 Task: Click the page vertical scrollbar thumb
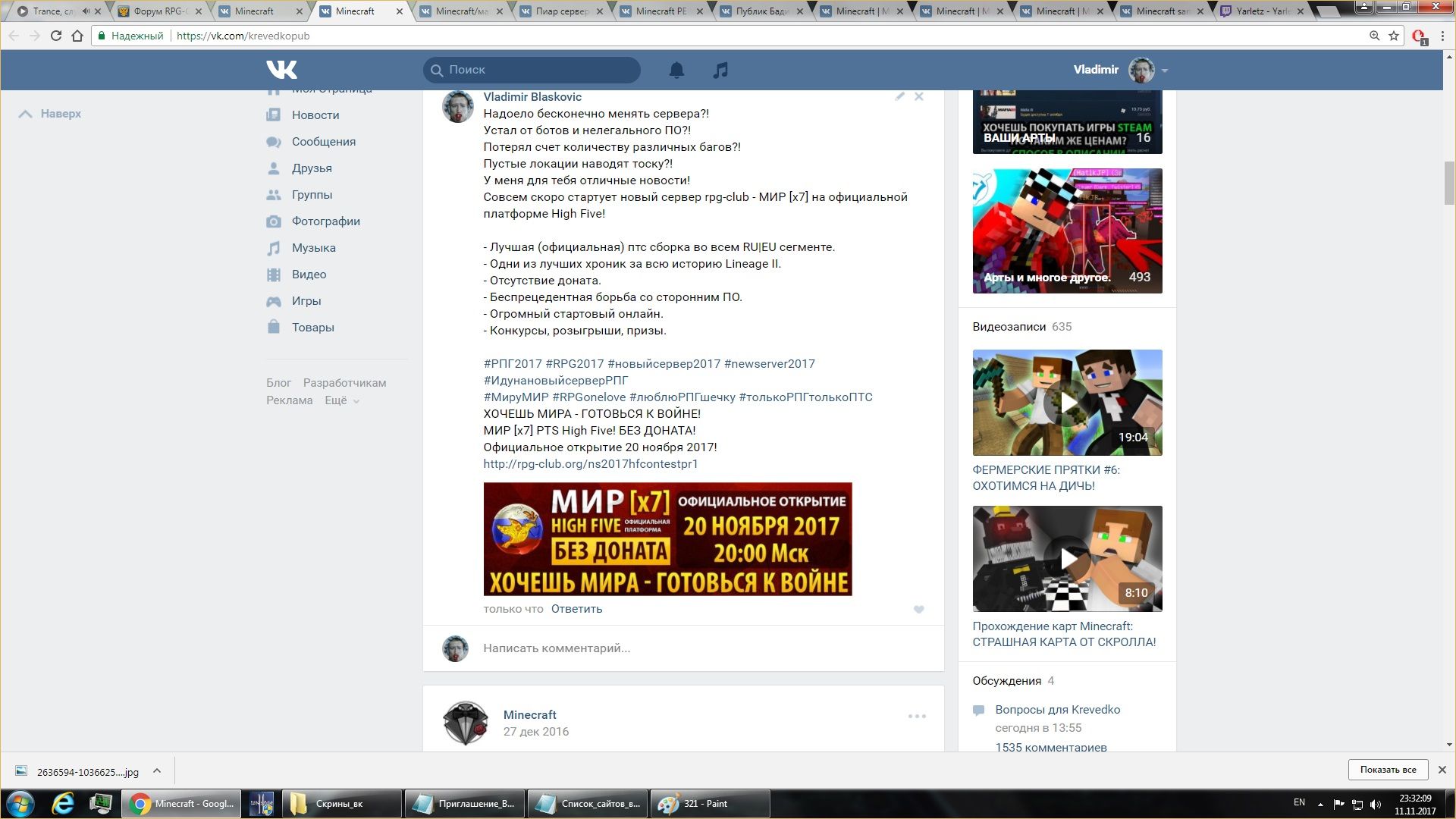click(x=1449, y=183)
